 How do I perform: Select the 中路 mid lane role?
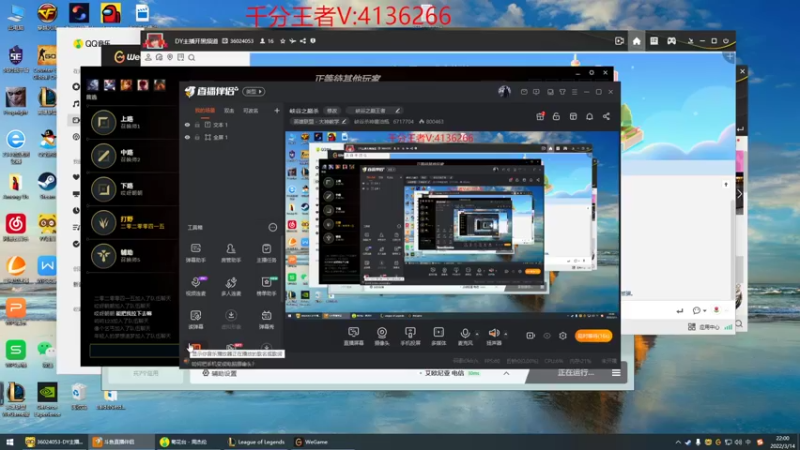132,156
